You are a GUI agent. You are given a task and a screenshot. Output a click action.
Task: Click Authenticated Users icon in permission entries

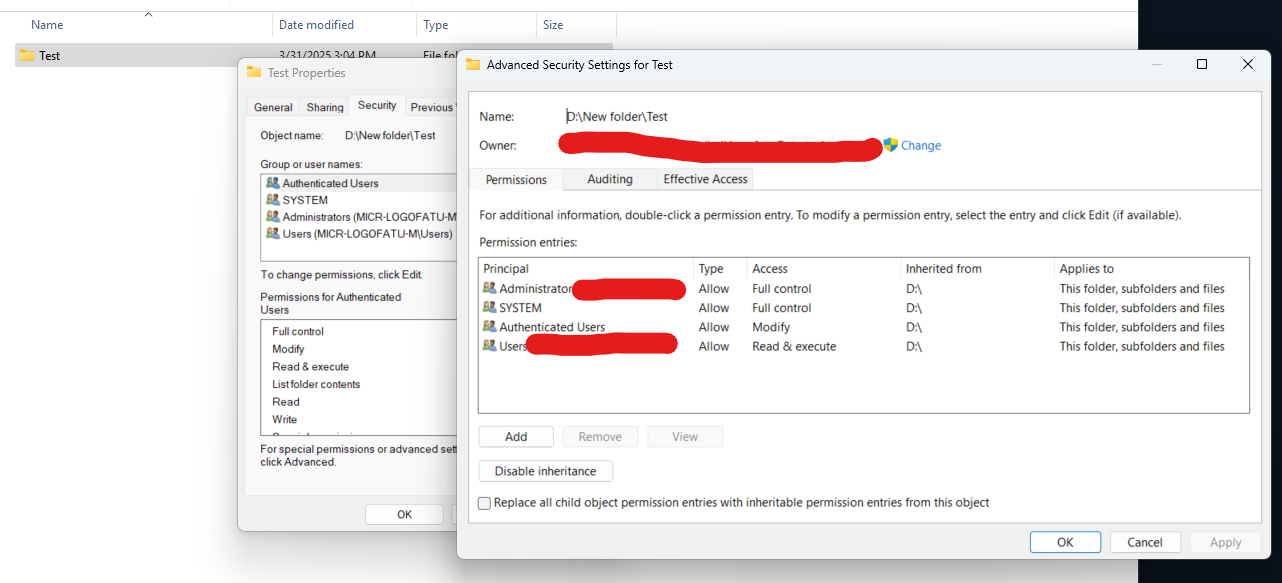click(489, 327)
